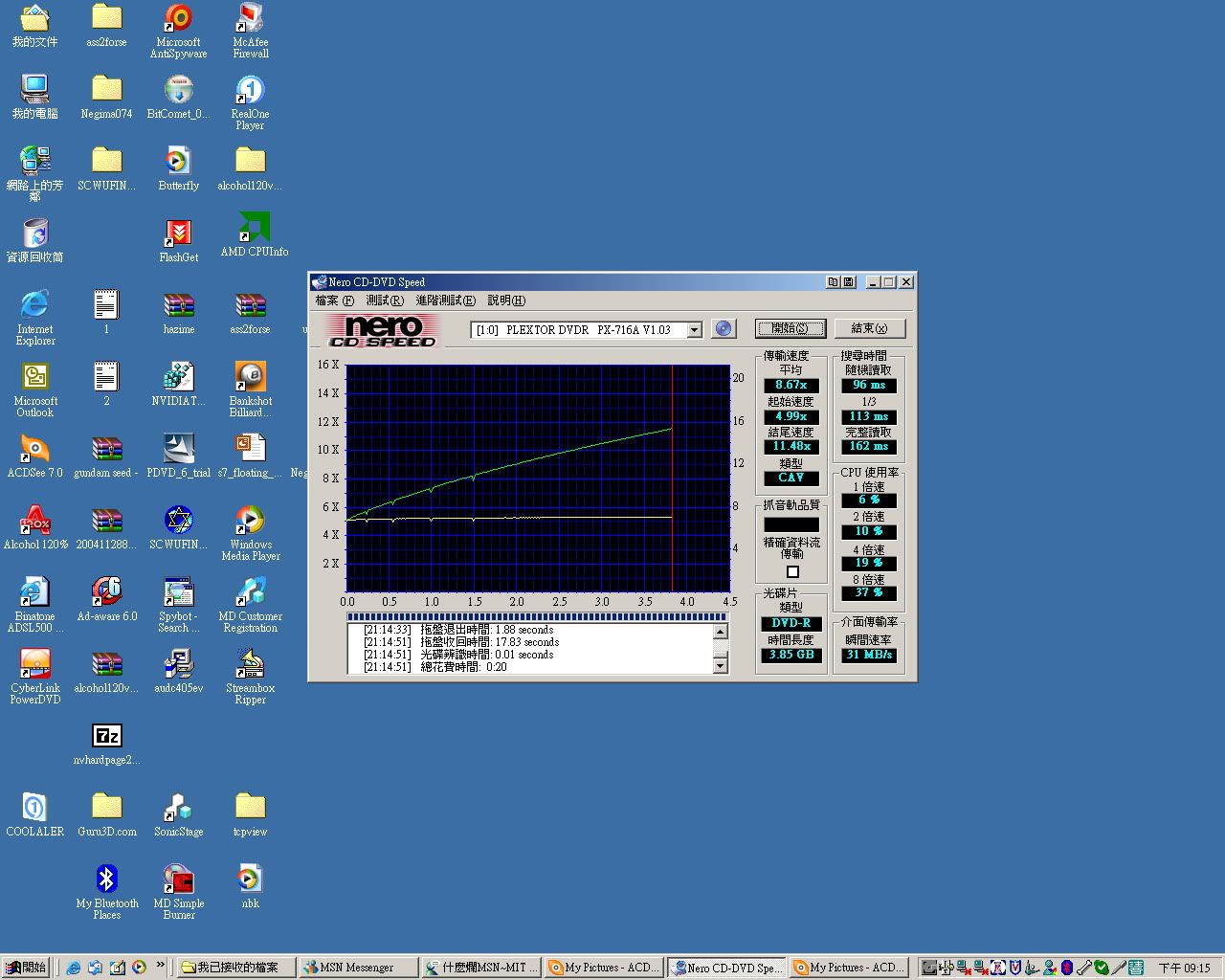Select the Microsoft AntiSpyware desktop shortcut
The height and width of the screenshot is (980, 1225).
178,31
